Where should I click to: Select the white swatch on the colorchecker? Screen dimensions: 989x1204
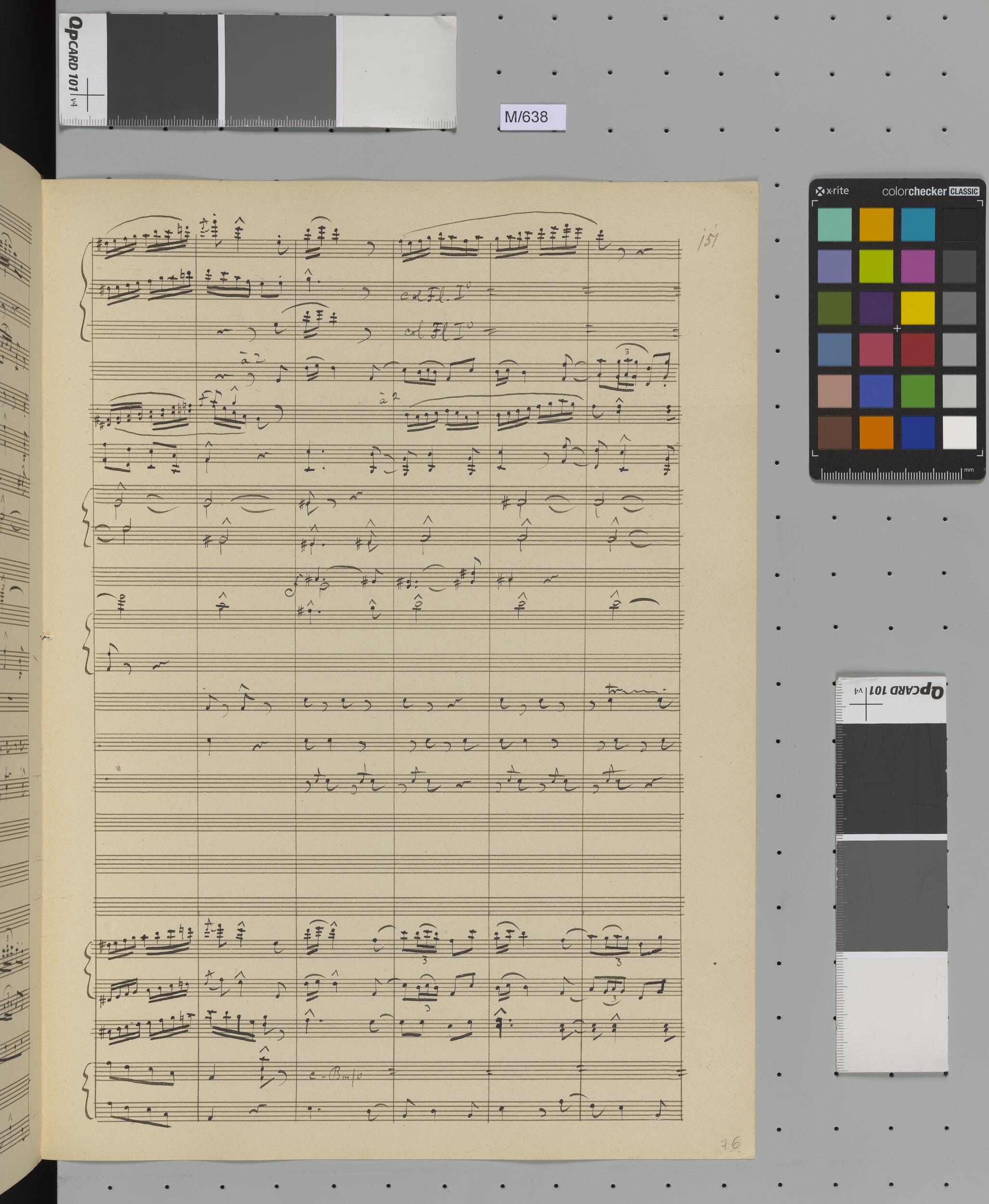point(960,432)
